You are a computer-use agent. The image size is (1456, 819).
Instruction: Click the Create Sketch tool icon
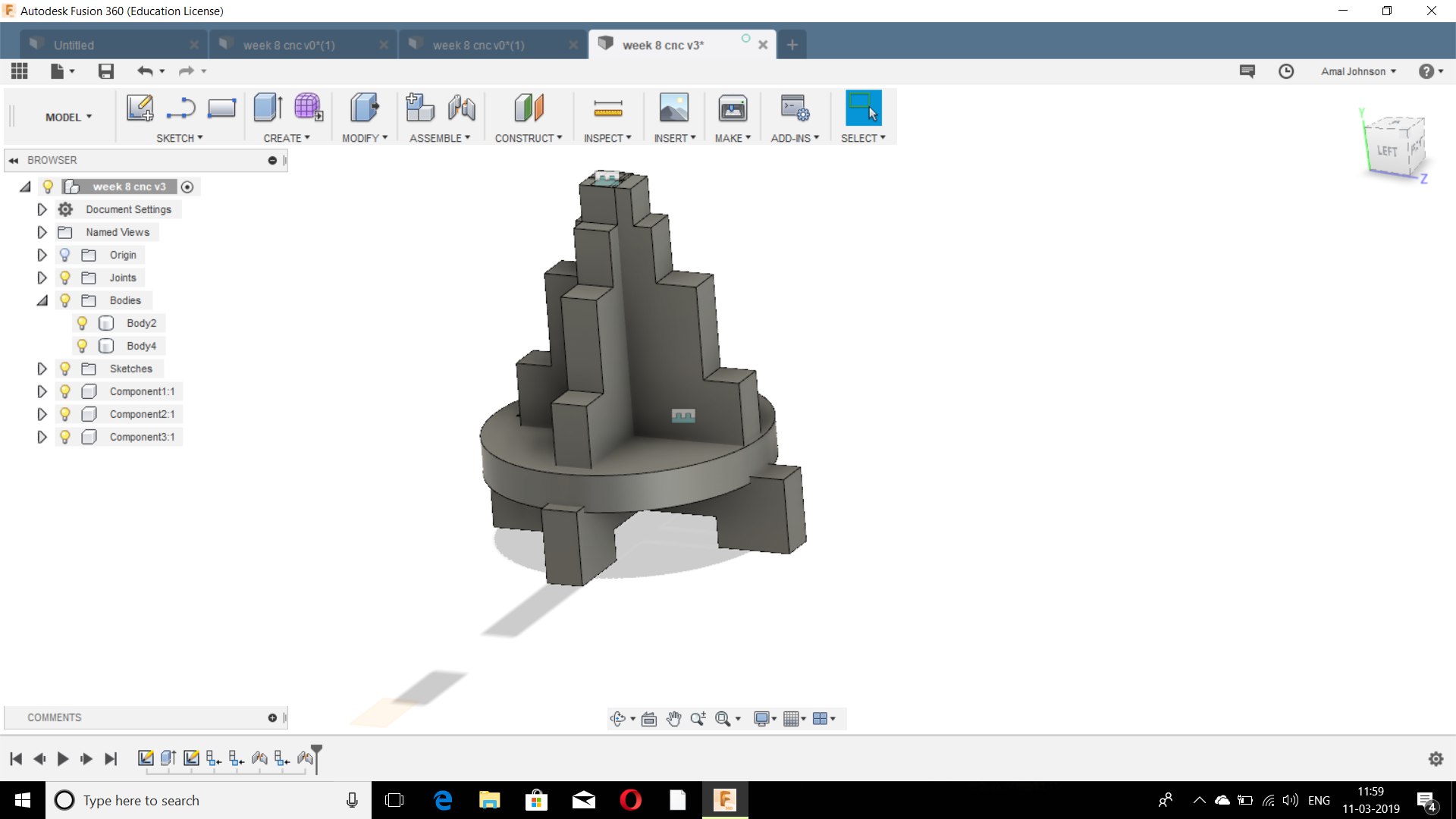pos(140,108)
